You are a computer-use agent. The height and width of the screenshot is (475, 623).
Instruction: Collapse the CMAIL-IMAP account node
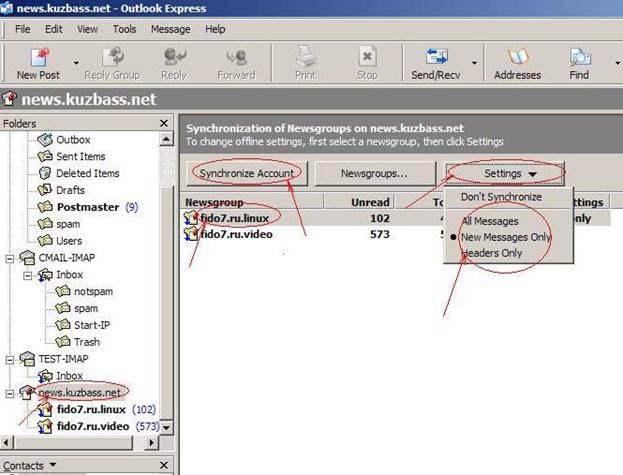[x=10, y=259]
